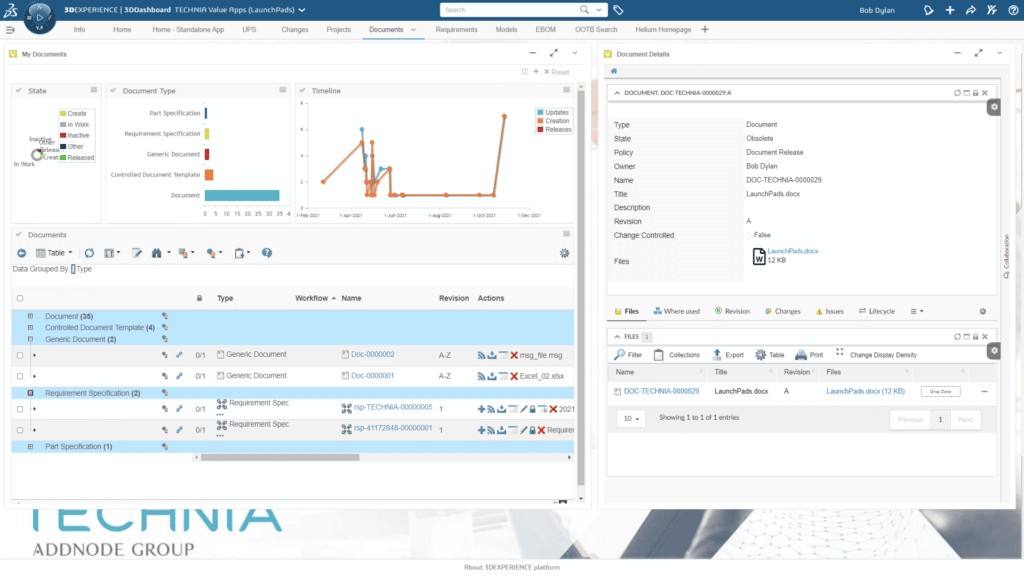Screen dimensions: 1024x576
Task: Click plus icon on rsp-TECHNIA-00000005 row
Action: click(x=481, y=409)
